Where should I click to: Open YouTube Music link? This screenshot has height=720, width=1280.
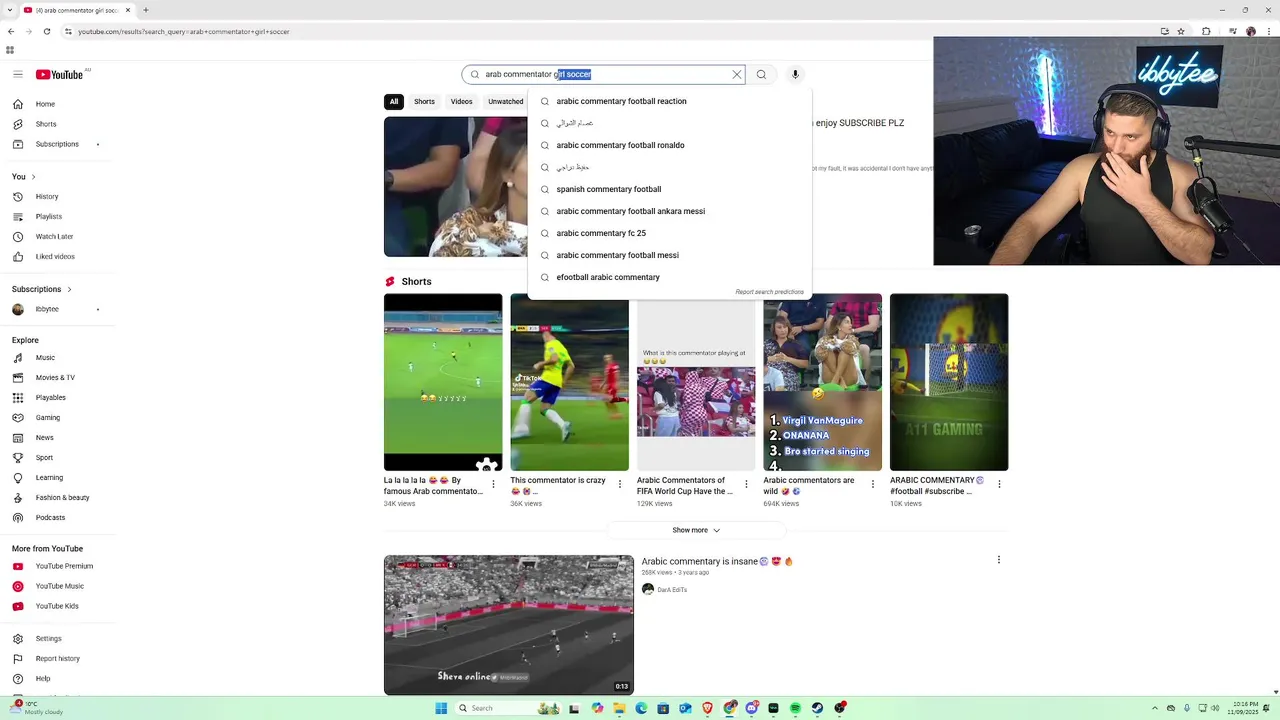pyautogui.click(x=58, y=586)
